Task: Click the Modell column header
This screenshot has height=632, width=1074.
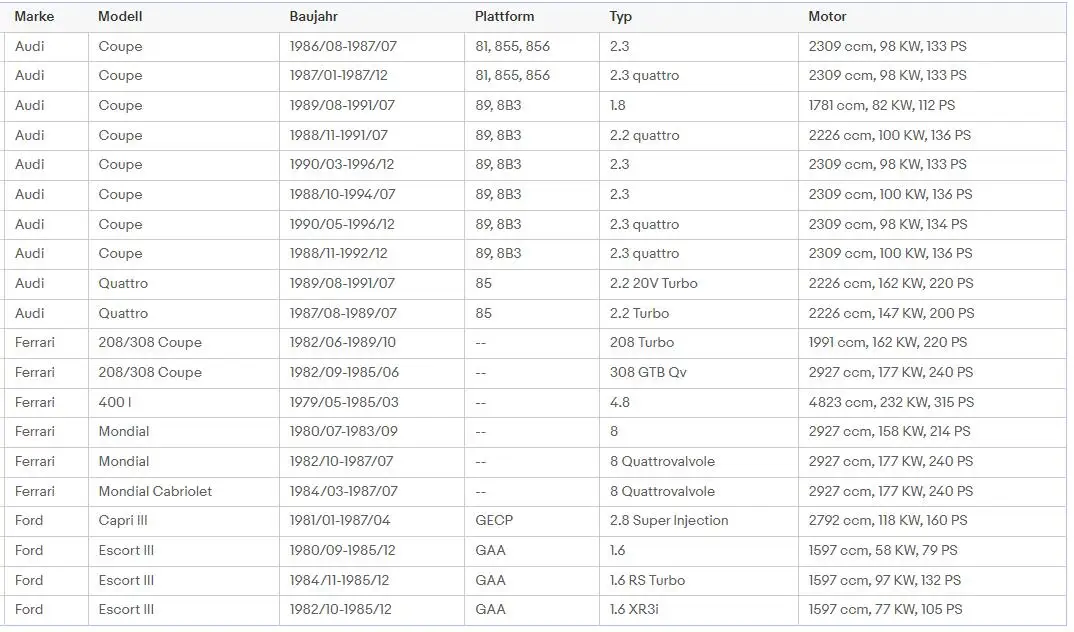Action: 120,17
